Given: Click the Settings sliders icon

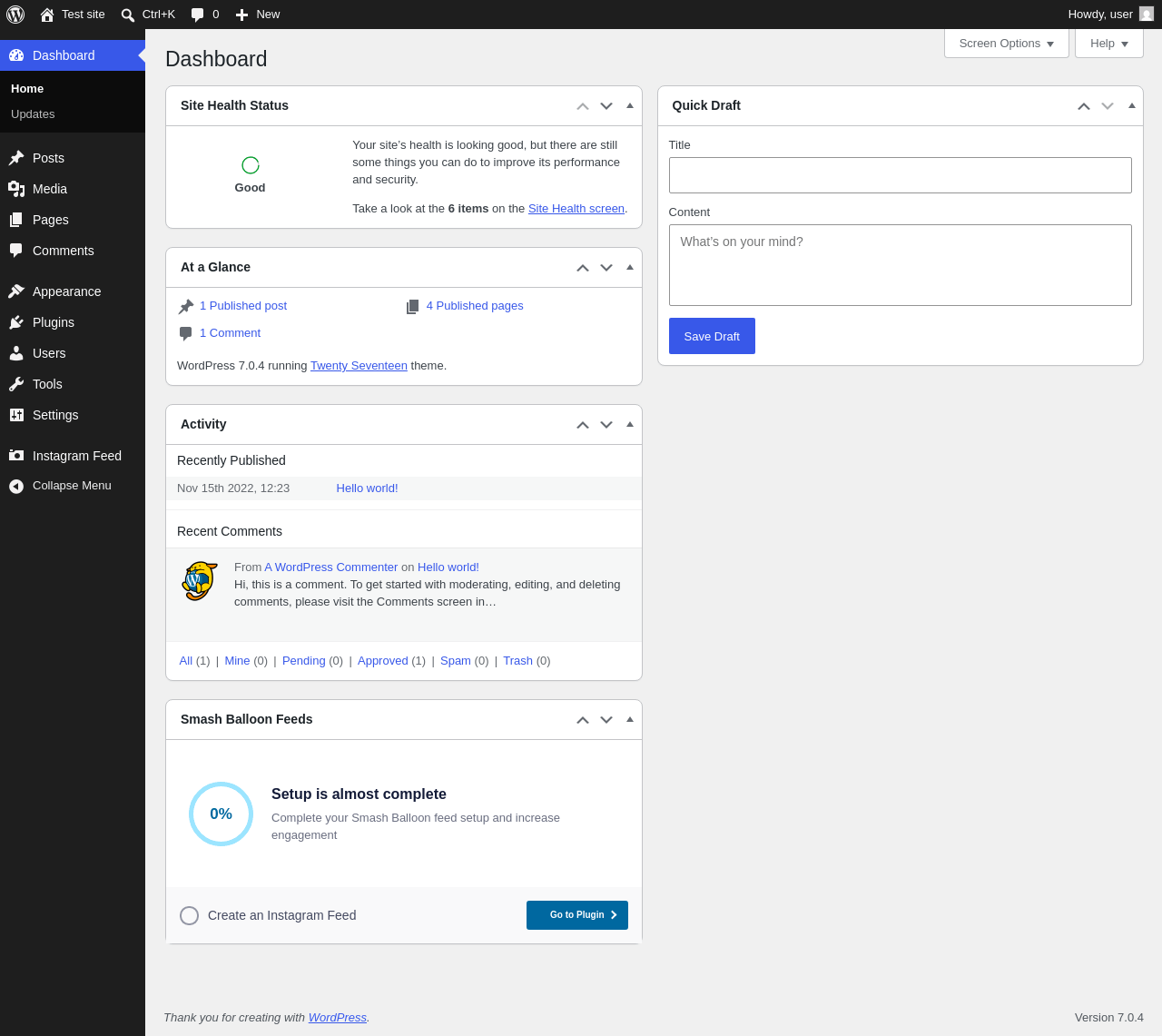Looking at the screenshot, I should [16, 415].
